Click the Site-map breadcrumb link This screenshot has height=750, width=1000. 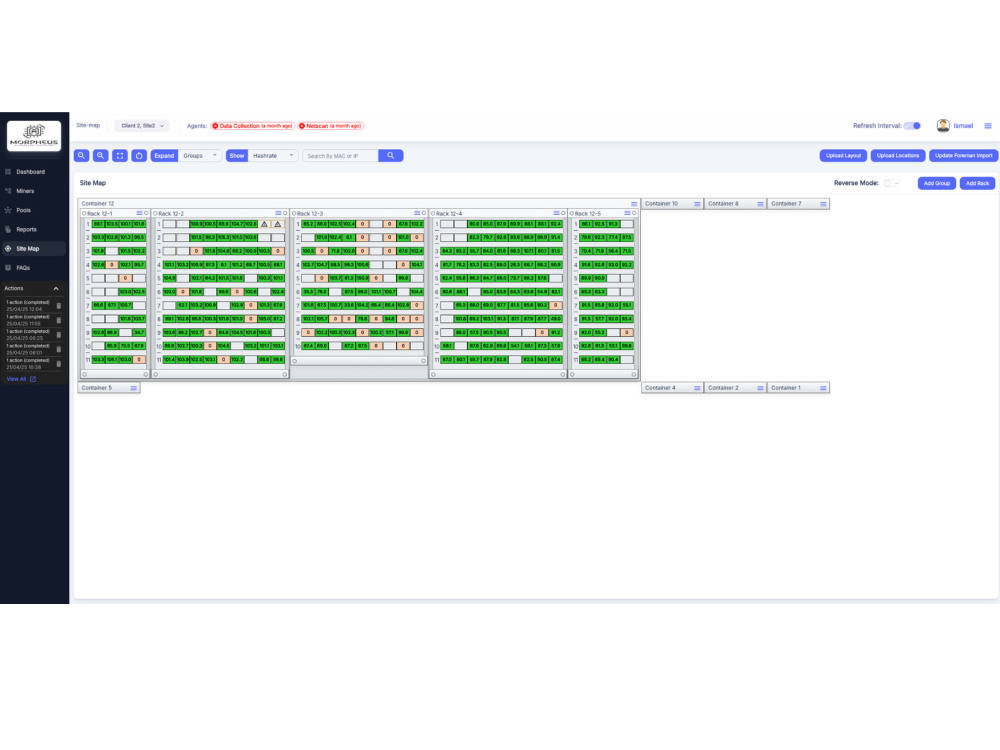[88, 126]
